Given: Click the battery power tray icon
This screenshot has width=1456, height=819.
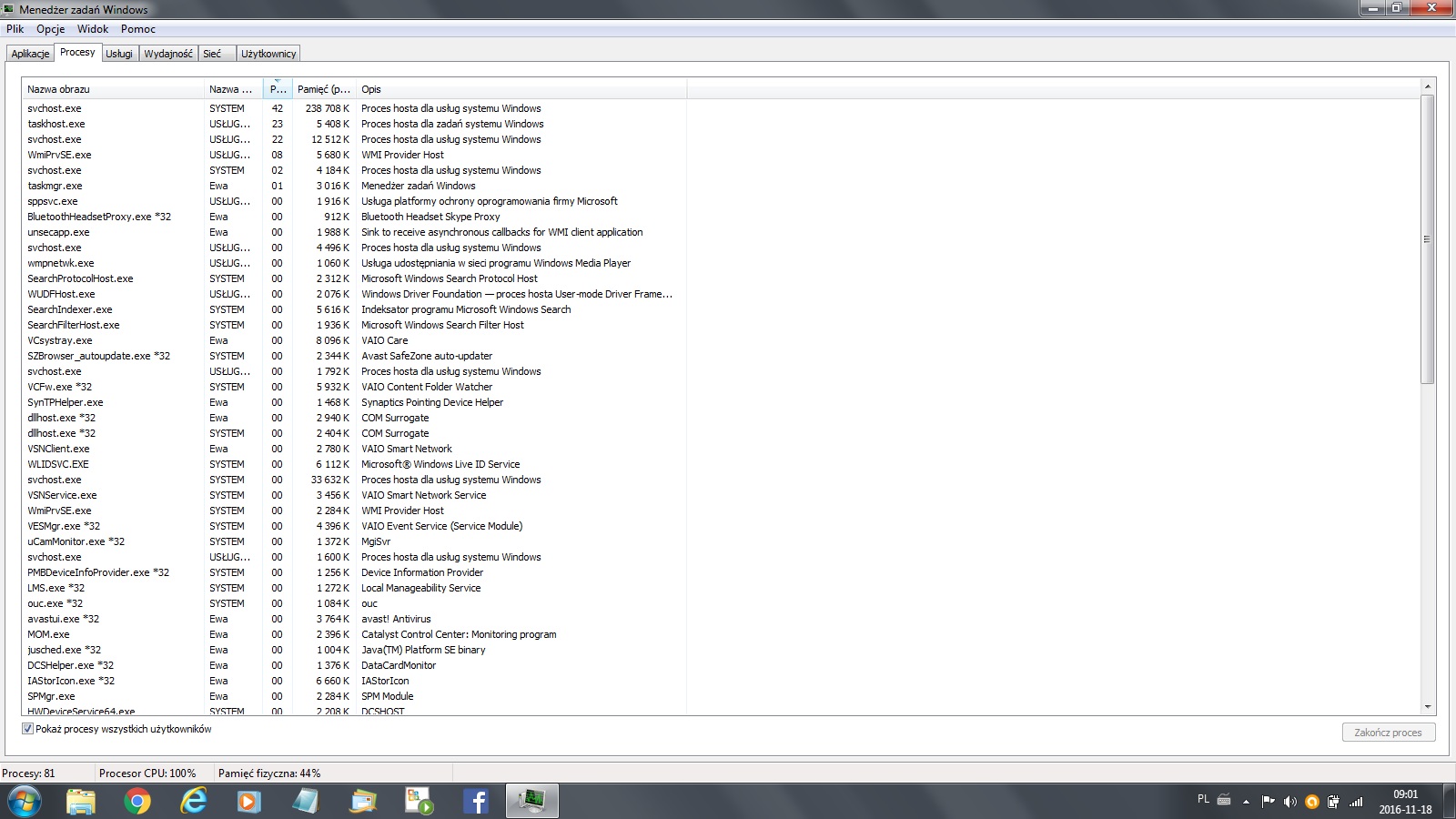Looking at the screenshot, I should (x=1333, y=802).
